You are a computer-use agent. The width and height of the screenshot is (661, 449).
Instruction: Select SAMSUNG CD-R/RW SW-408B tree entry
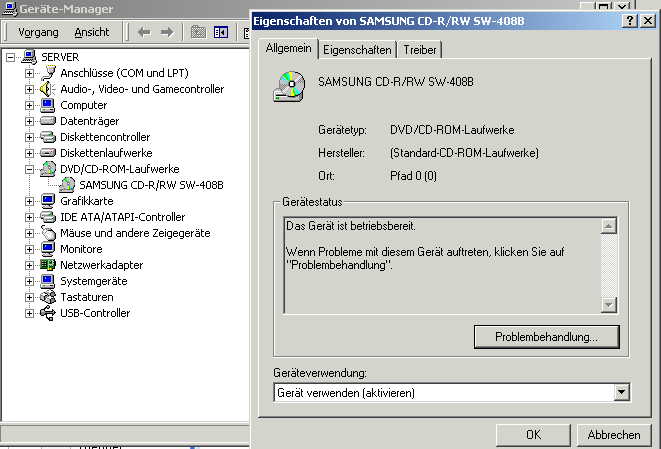tap(151, 185)
